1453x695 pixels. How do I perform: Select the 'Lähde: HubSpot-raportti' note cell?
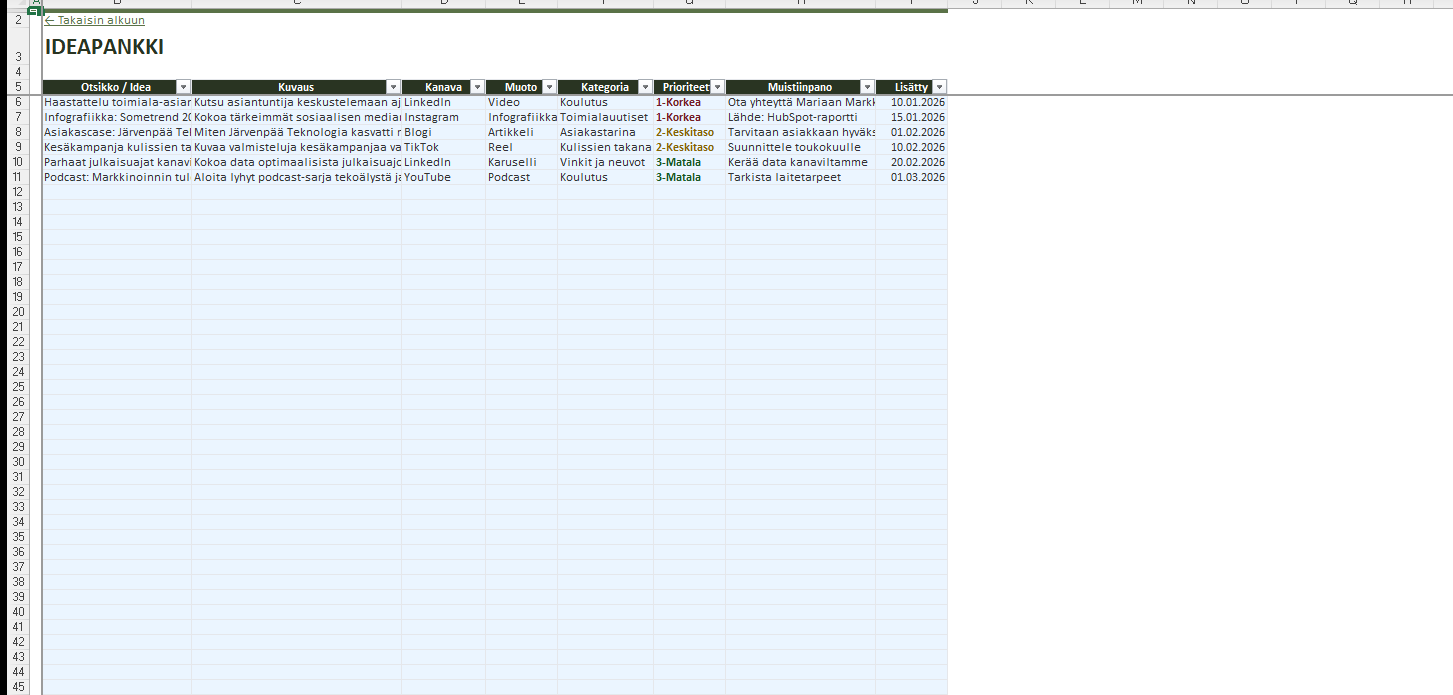click(800, 117)
